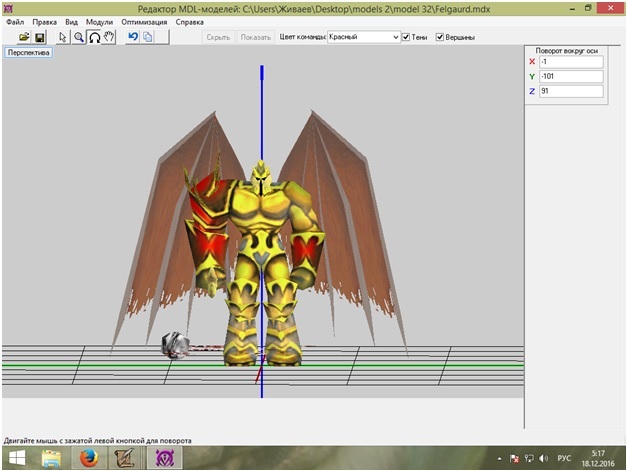Click the Z axis rotation field
627x471 pixels.
570,91
